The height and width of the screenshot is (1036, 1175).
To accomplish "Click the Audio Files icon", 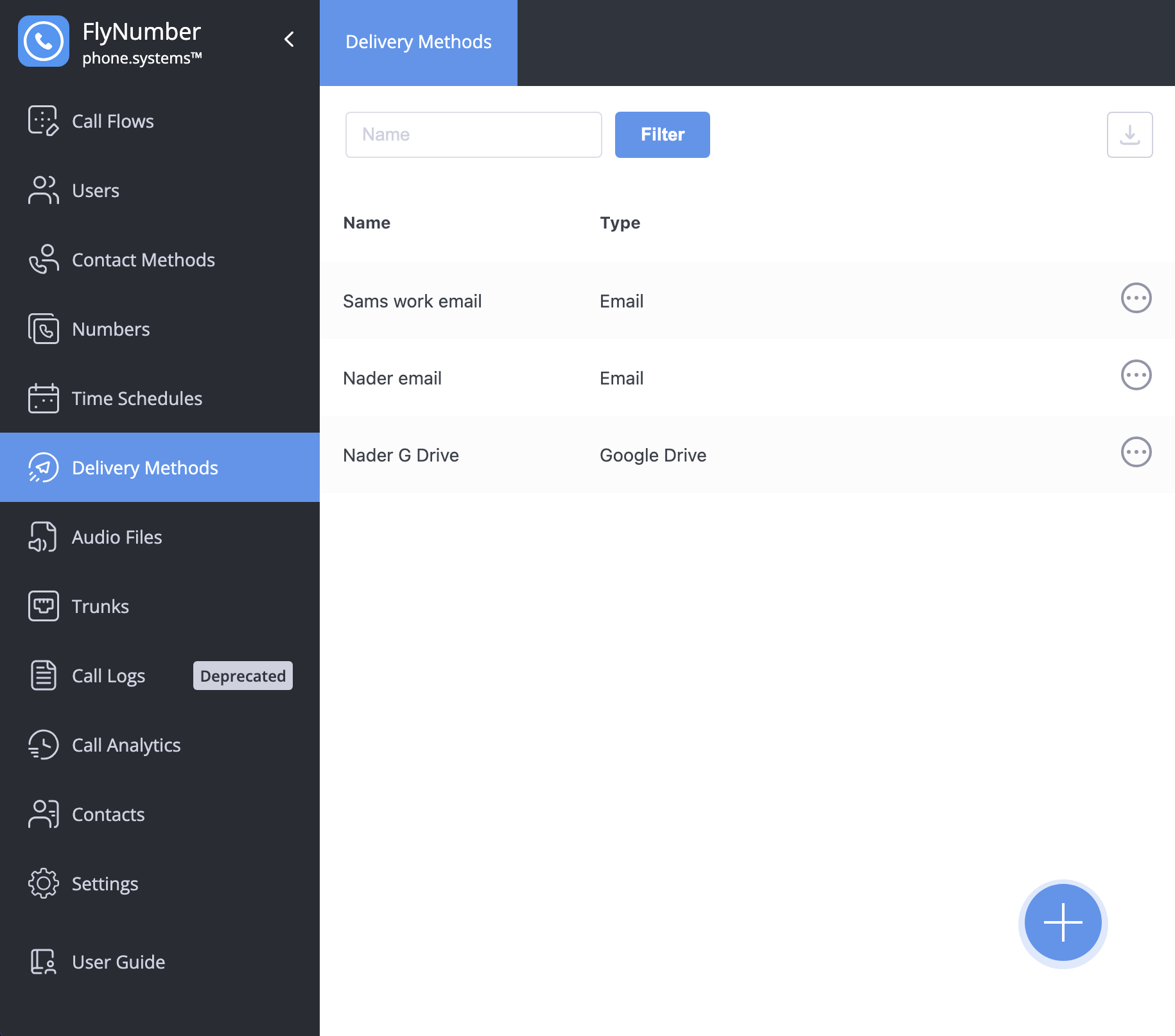I will click(x=44, y=537).
